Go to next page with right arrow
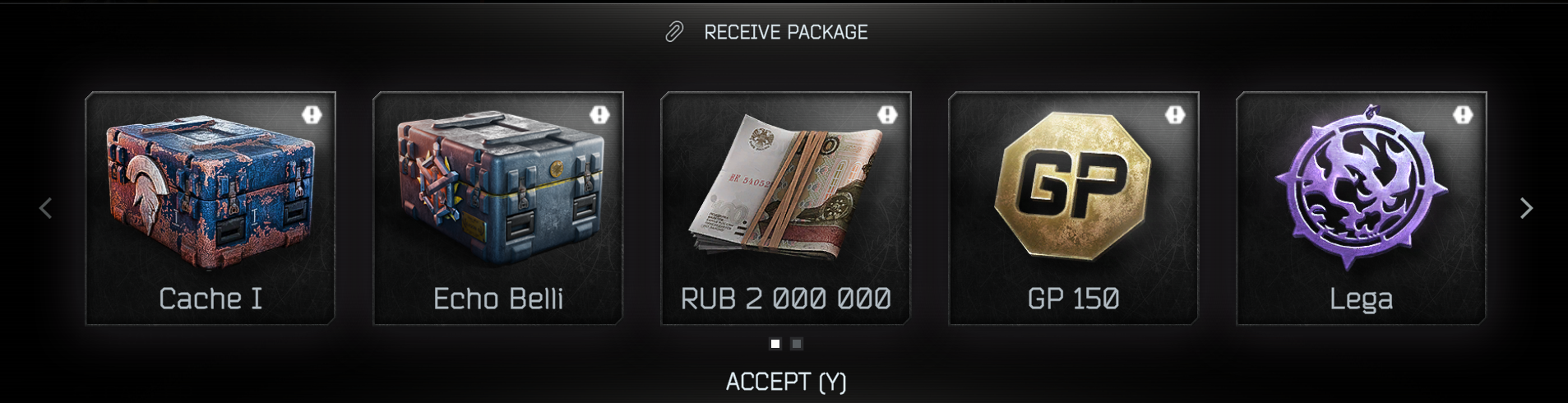Screen dimensions: 1568x403 1526,208
